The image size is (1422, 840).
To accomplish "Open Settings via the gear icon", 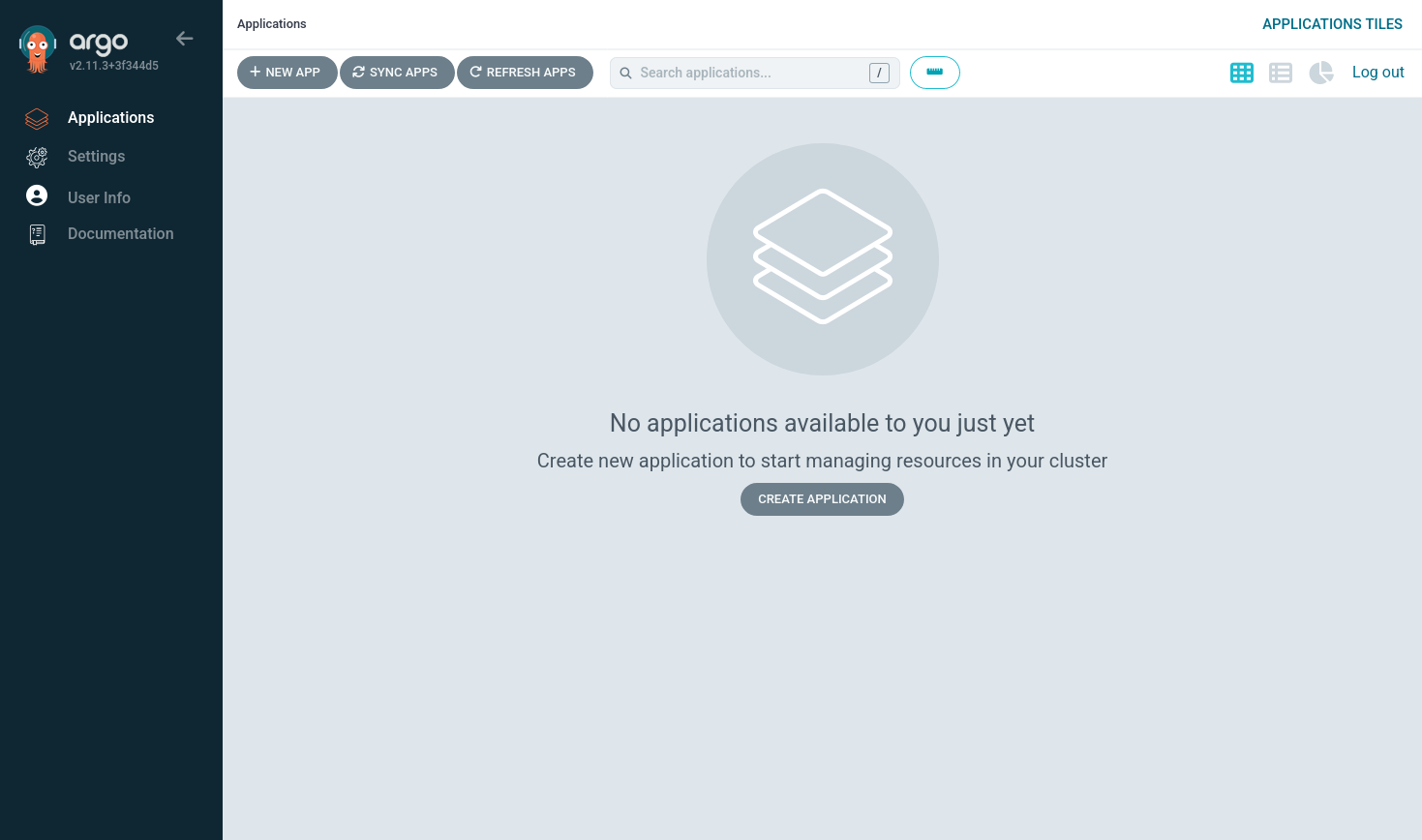I will pos(36,157).
